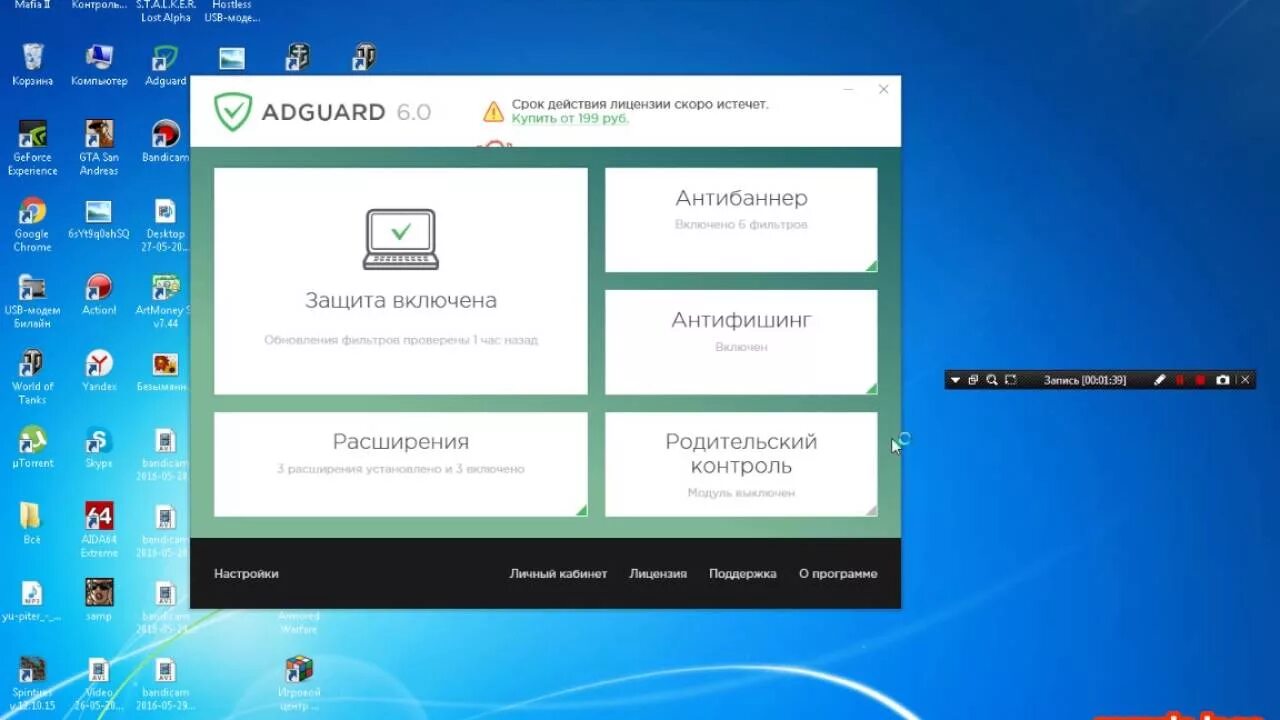Image resolution: width=1280 pixels, height=720 pixels.
Task: Open Настройки in Adguard footer
Action: 246,574
